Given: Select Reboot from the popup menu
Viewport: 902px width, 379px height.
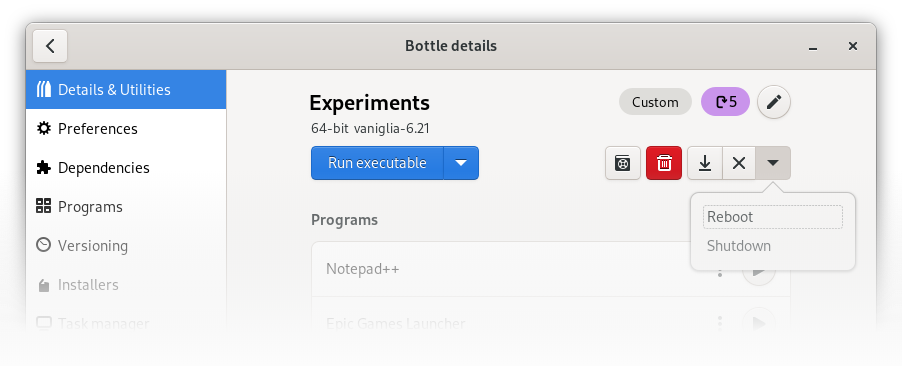Looking at the screenshot, I should point(773,217).
